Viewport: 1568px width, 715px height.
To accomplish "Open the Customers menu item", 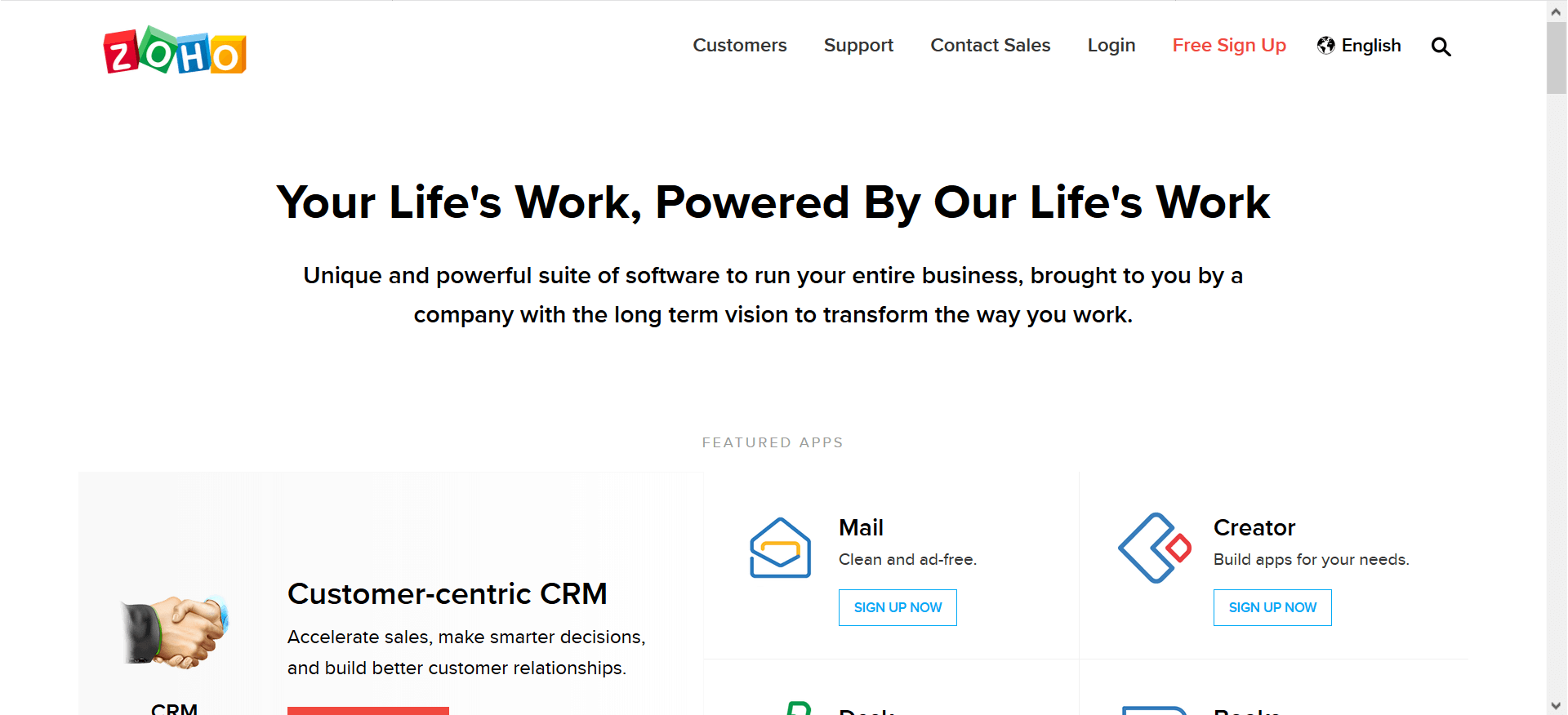I will point(739,46).
